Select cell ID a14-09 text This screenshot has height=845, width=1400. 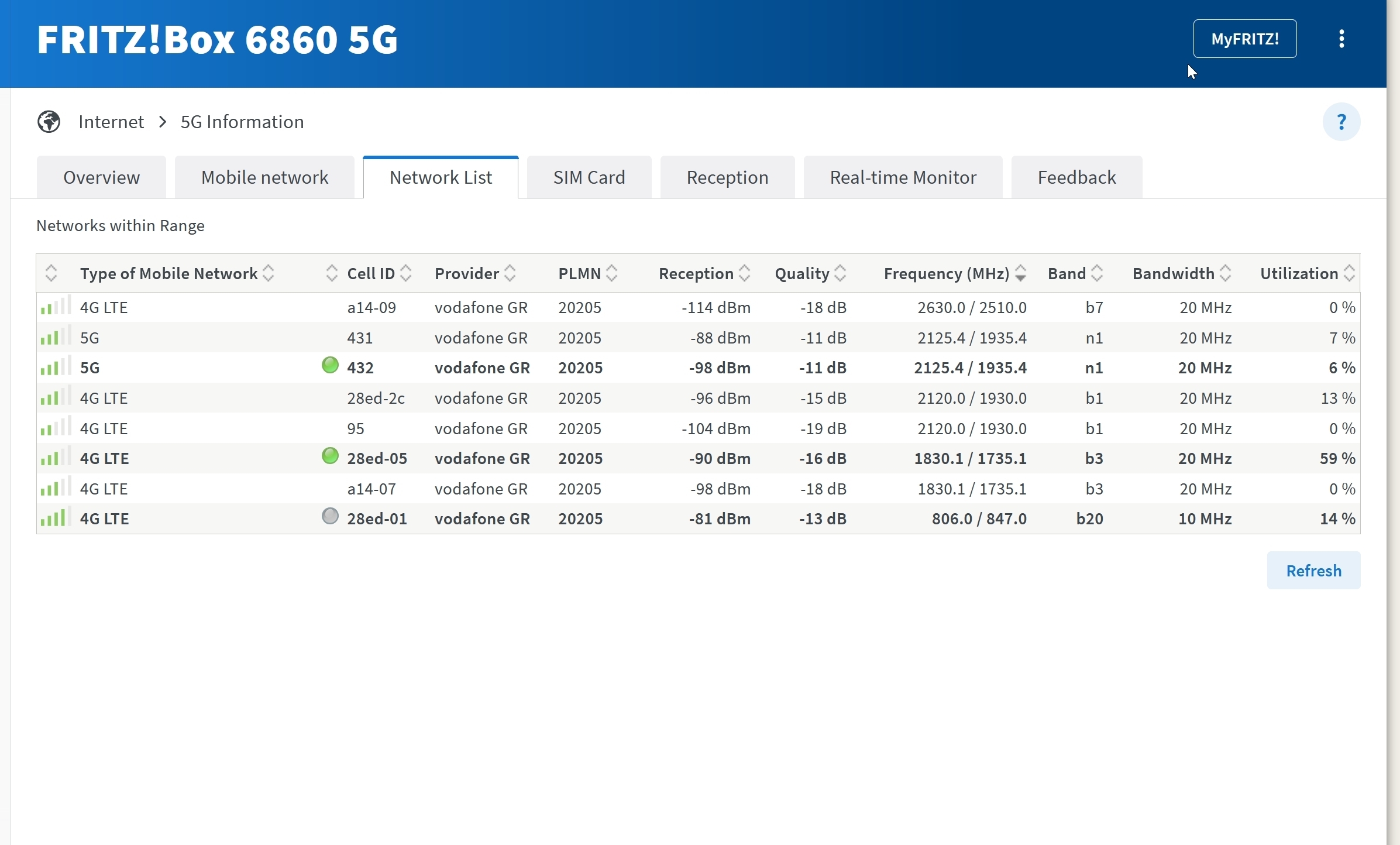coord(372,307)
